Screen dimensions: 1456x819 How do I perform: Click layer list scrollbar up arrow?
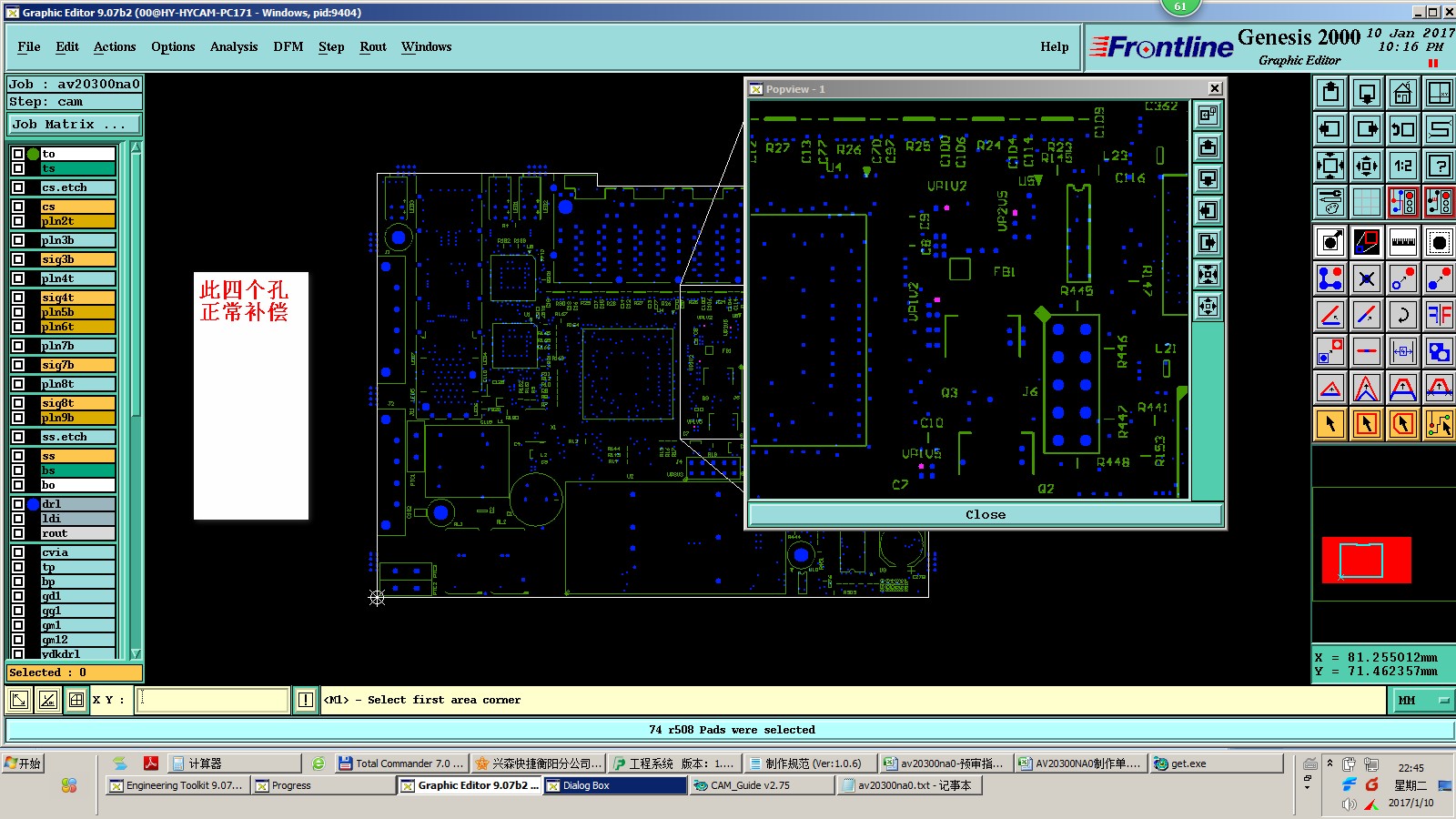click(x=136, y=147)
